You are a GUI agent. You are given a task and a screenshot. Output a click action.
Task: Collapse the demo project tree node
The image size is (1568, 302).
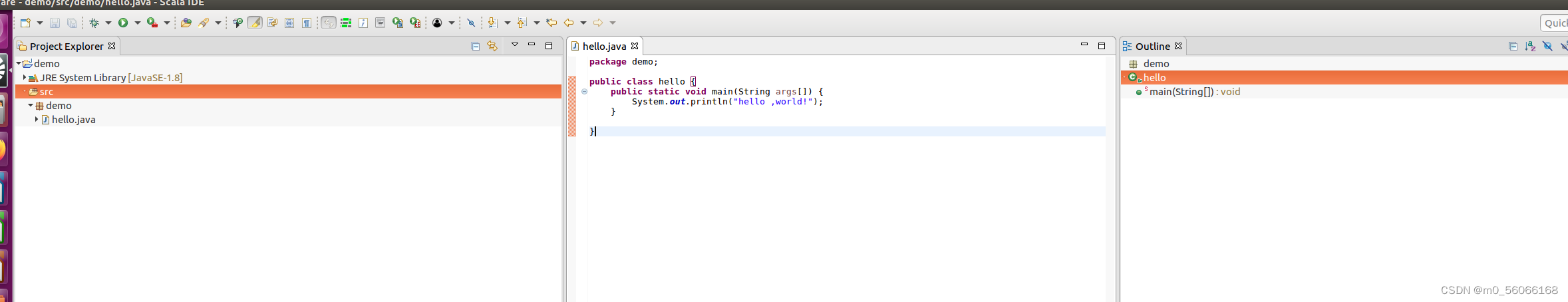pos(19,63)
